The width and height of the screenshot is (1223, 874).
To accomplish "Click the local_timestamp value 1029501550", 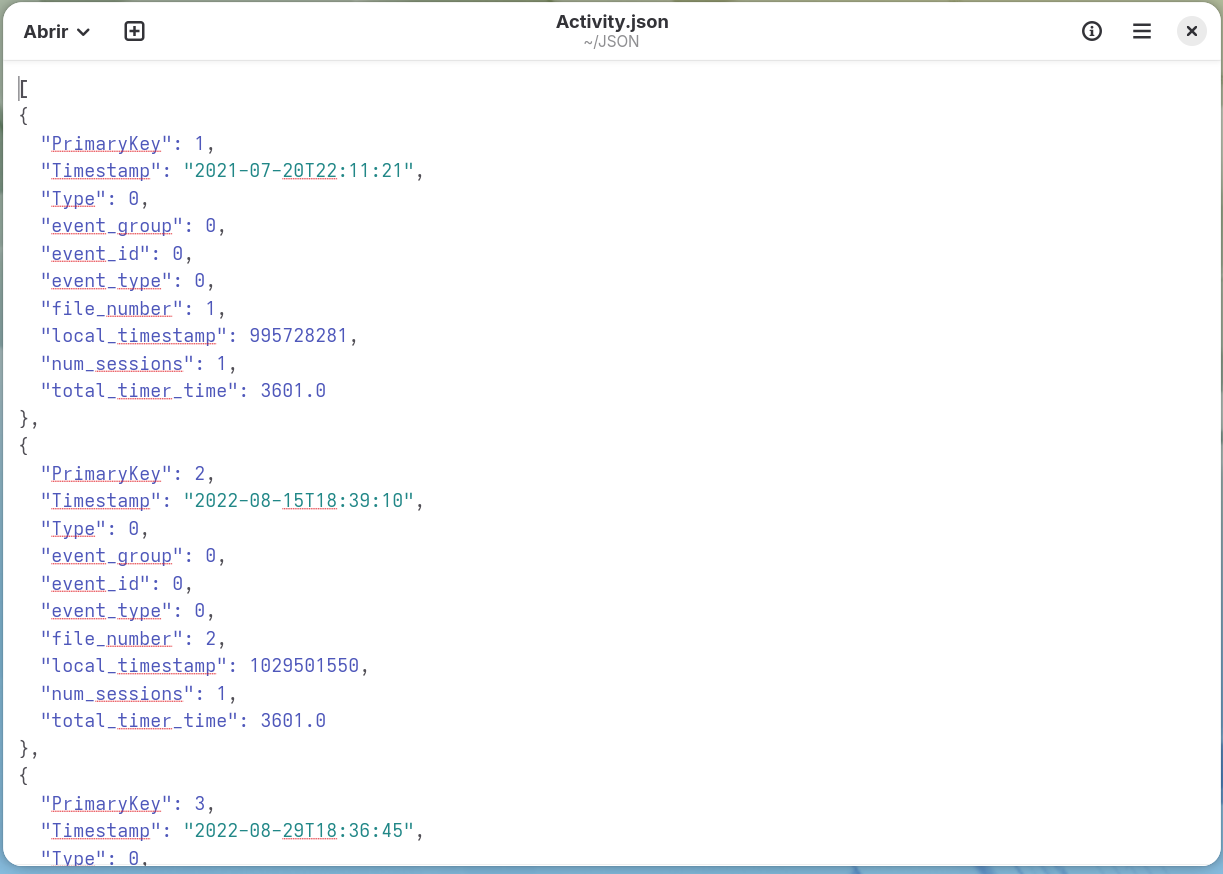I will (304, 666).
